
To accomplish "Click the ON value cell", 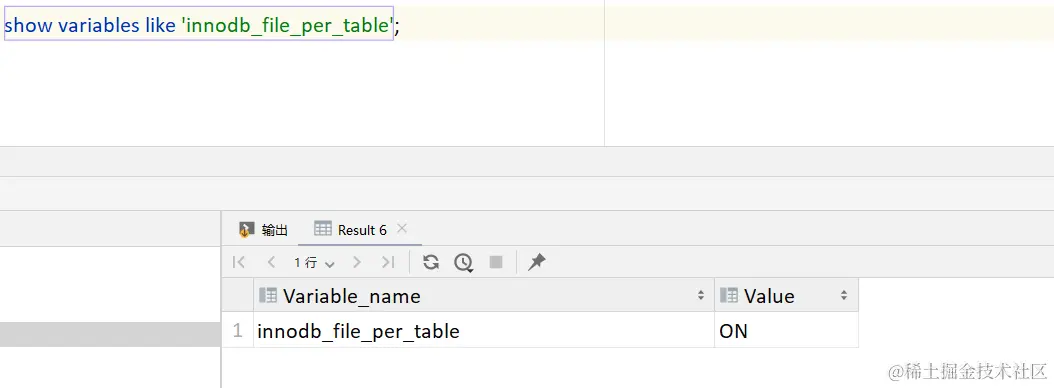I will pyautogui.click(x=786, y=330).
